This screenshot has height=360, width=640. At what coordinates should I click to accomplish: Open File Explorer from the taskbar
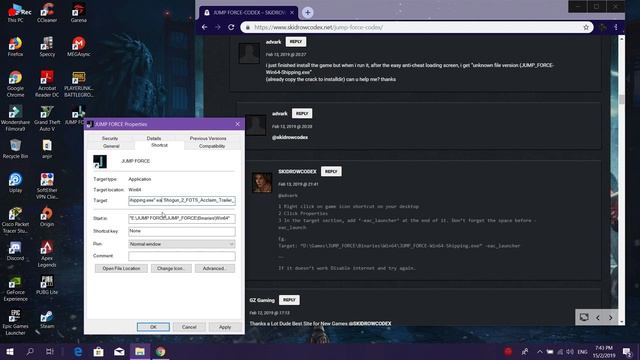(140, 351)
